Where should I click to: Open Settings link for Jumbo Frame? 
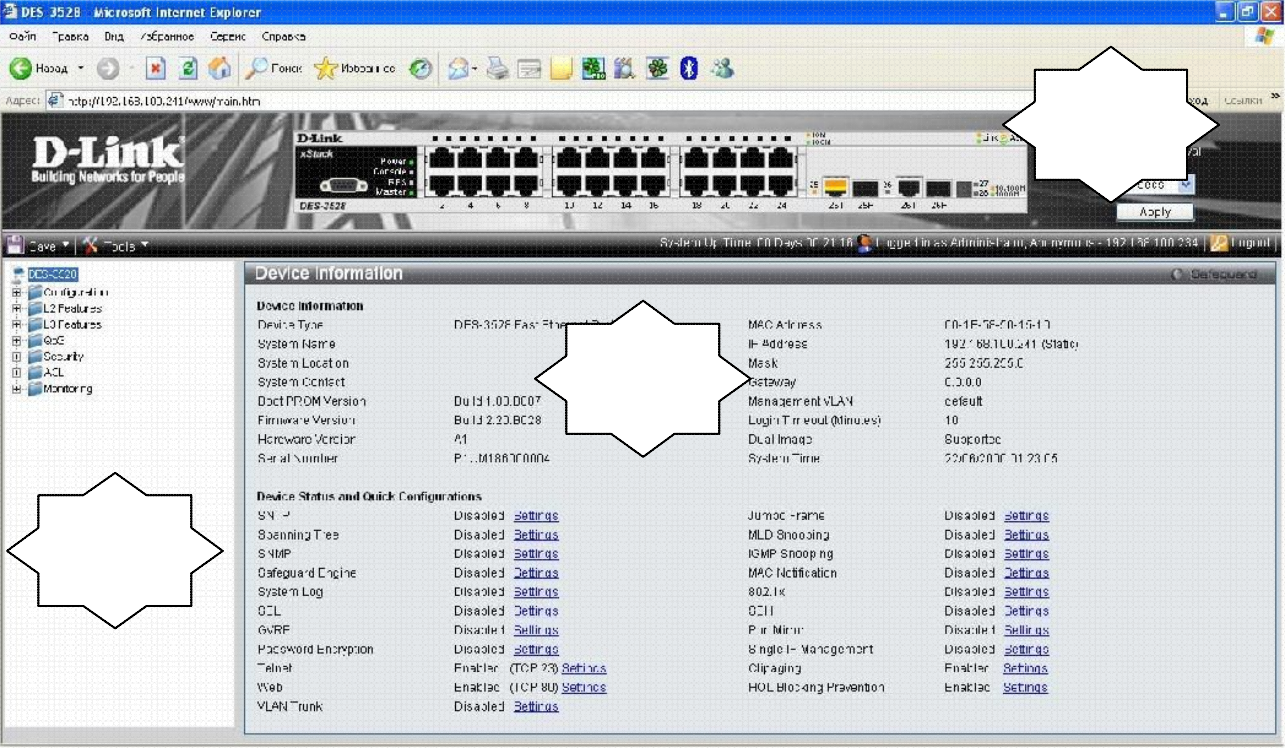[x=1026, y=516]
